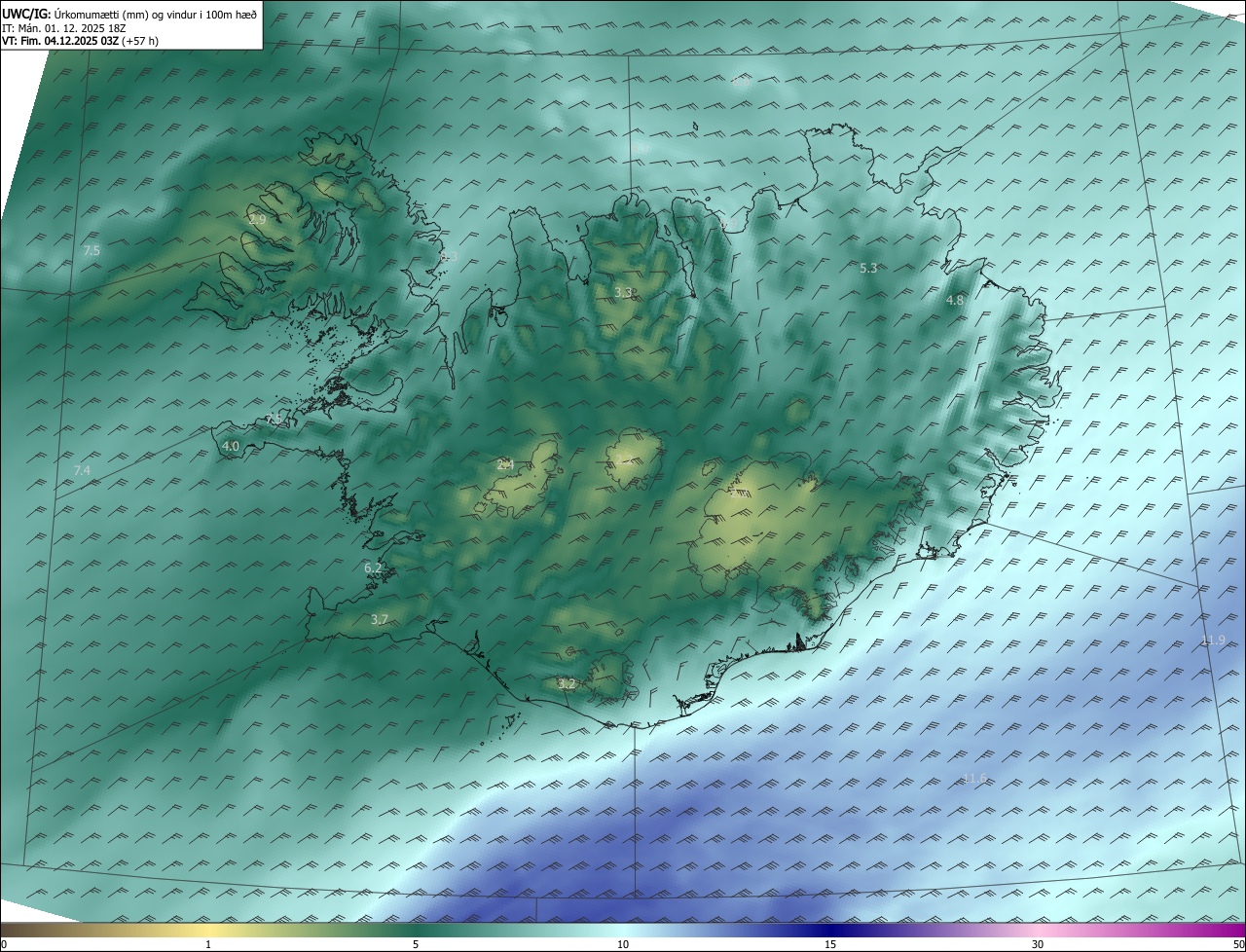1246x952 pixels.
Task: Click the '0' tick on the color scale
Action: [4, 945]
